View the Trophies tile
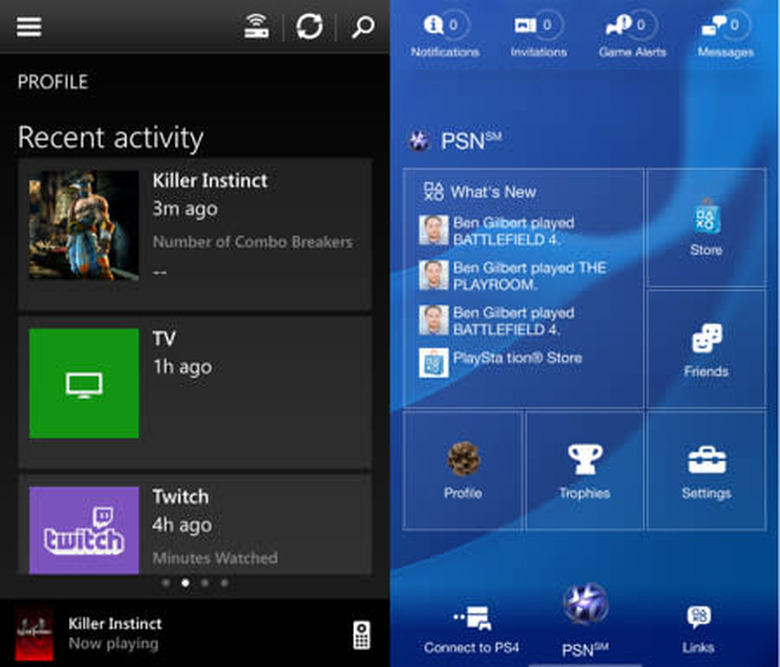 tap(584, 470)
